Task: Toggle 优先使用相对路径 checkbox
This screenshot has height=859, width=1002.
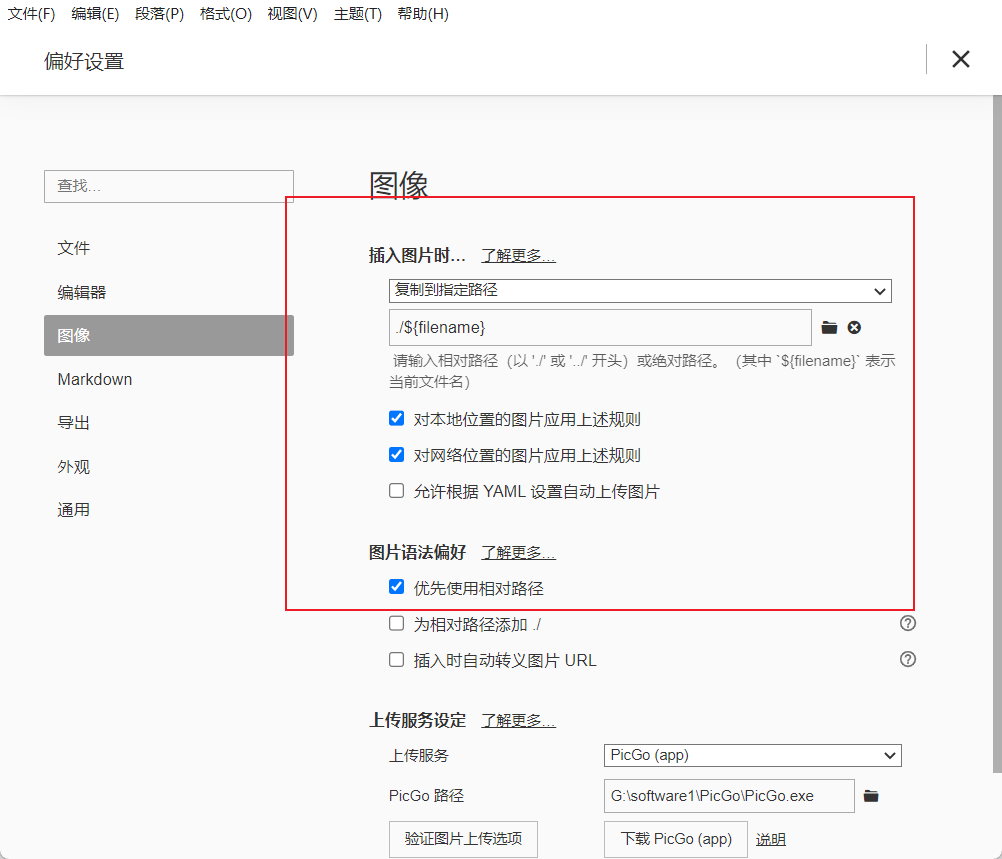Action: click(x=396, y=587)
